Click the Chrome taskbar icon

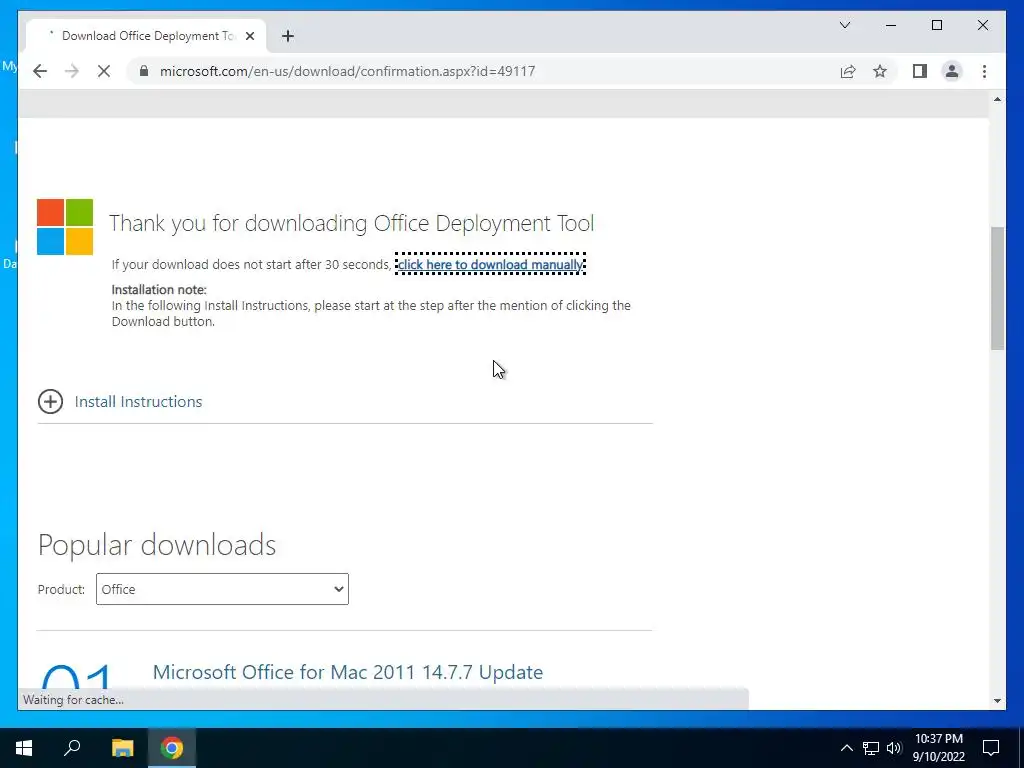point(172,748)
